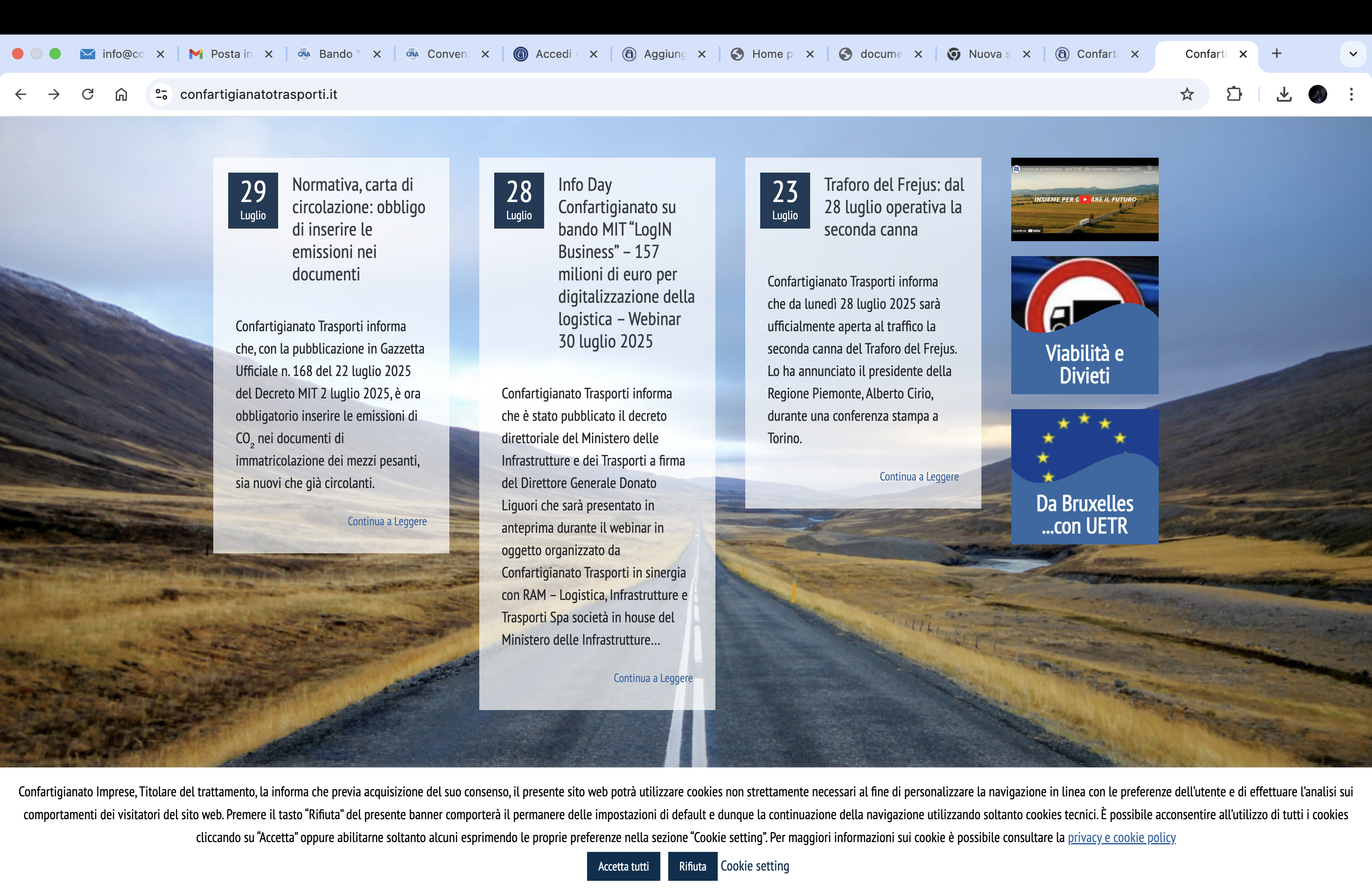Open the Chrome profile avatar
This screenshot has width=1372, height=892.
pyautogui.click(x=1318, y=94)
